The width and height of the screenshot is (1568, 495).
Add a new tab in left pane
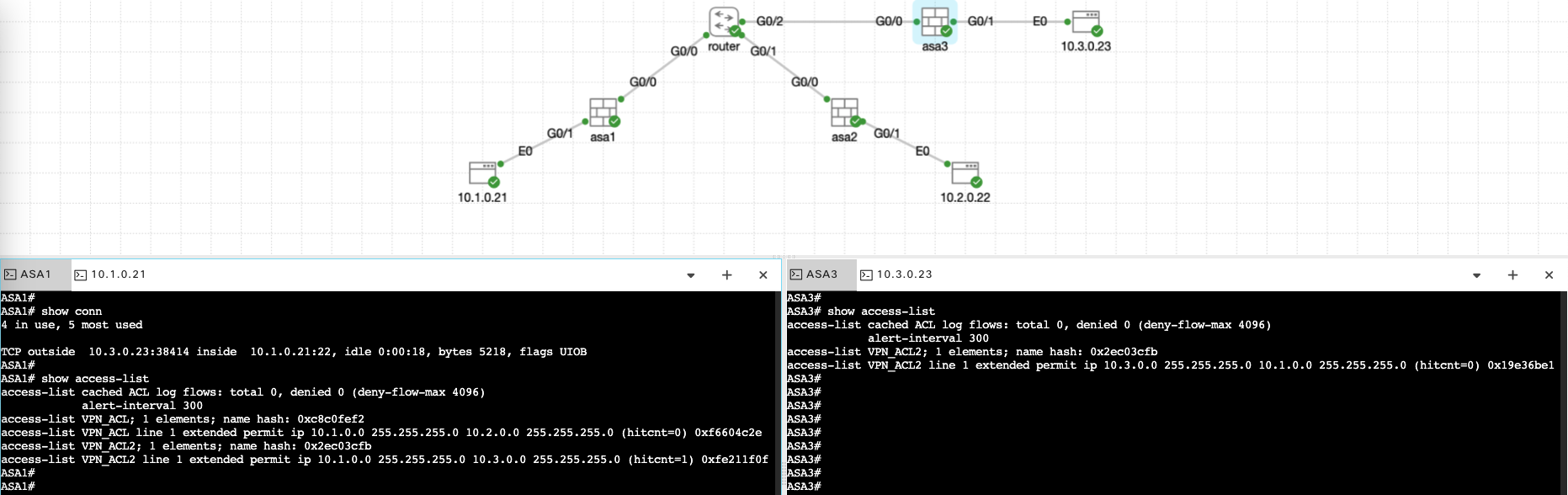click(x=727, y=275)
